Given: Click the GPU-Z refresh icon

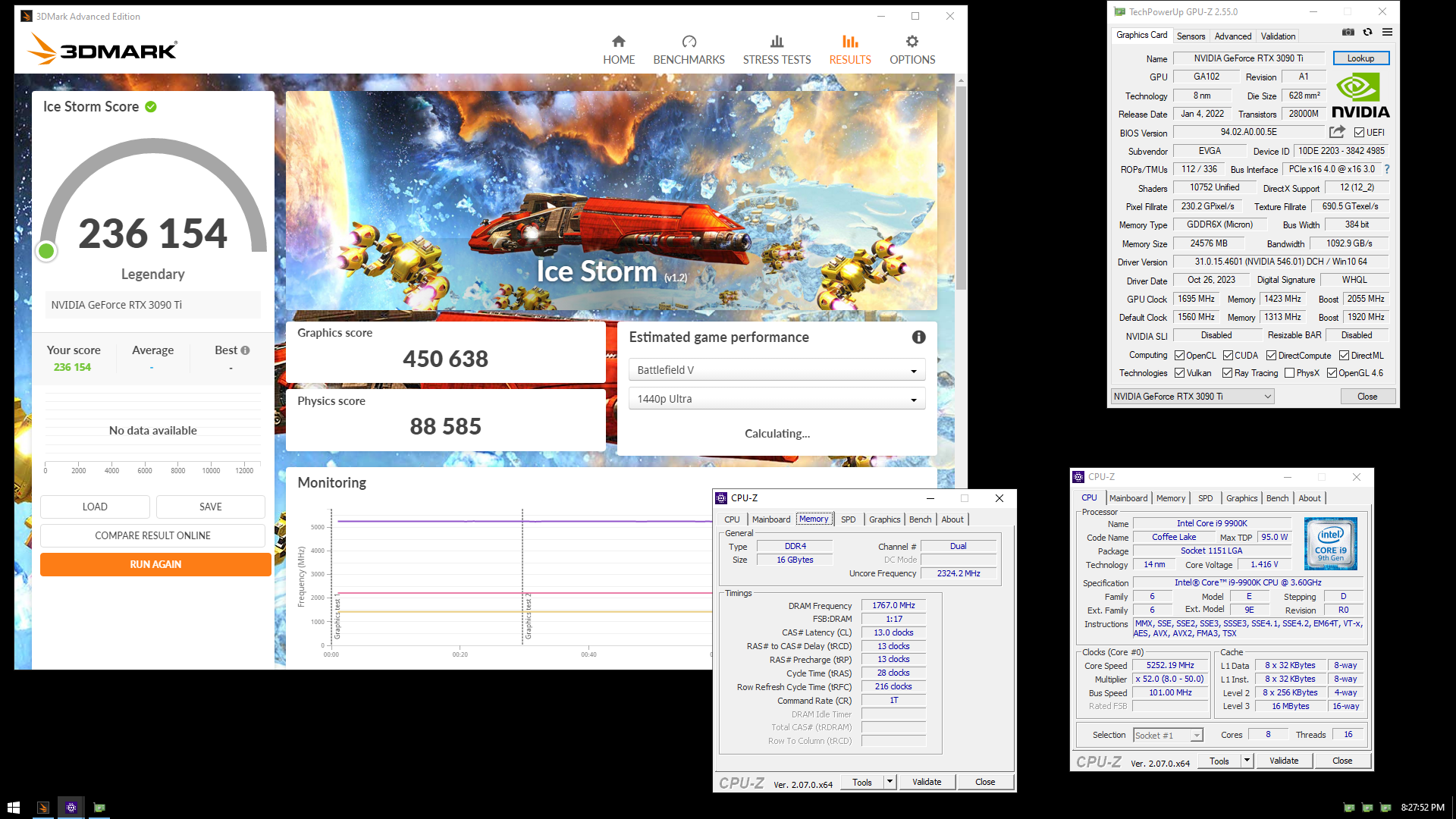Looking at the screenshot, I should click(x=1367, y=33).
